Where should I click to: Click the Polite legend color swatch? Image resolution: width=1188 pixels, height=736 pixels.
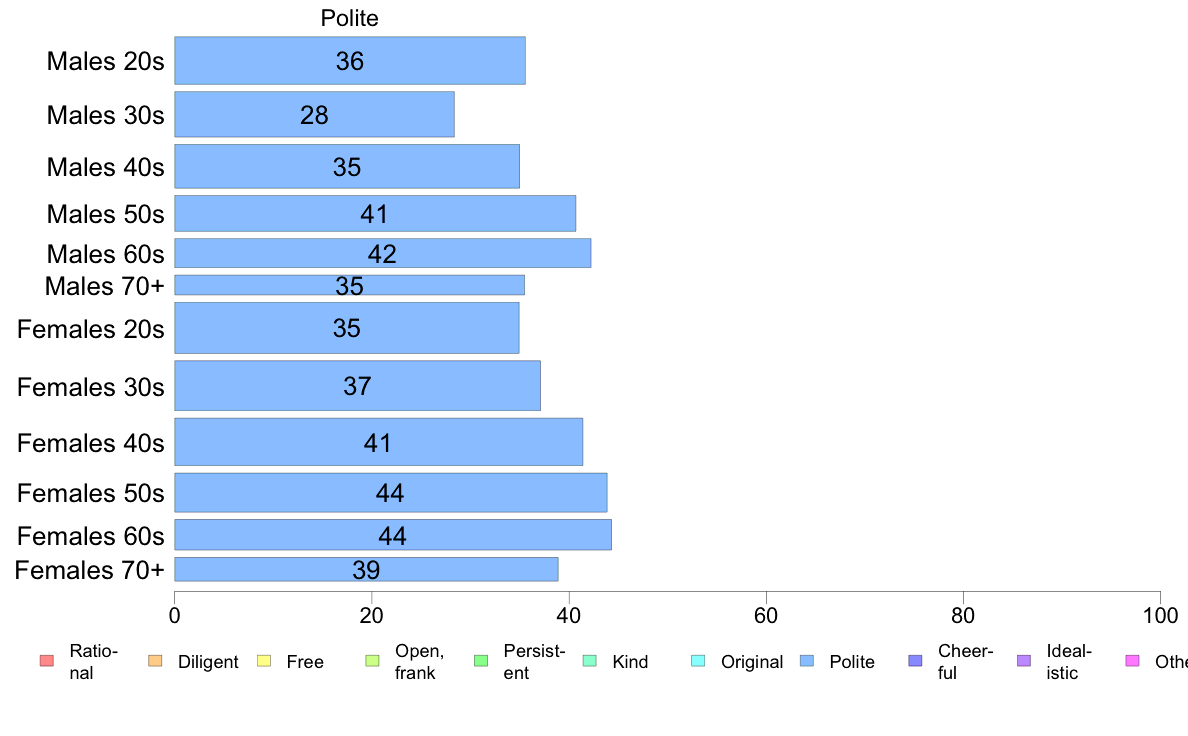807,661
